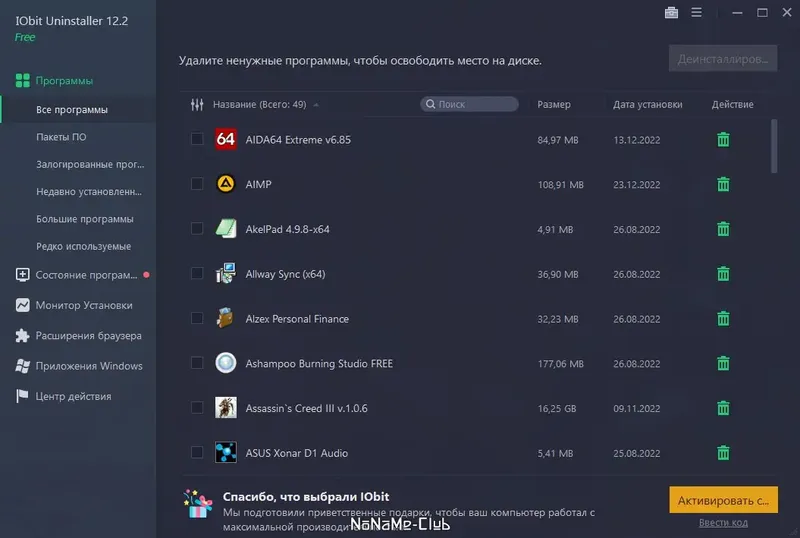Click trash icon for AIMP

pyautogui.click(x=723, y=184)
